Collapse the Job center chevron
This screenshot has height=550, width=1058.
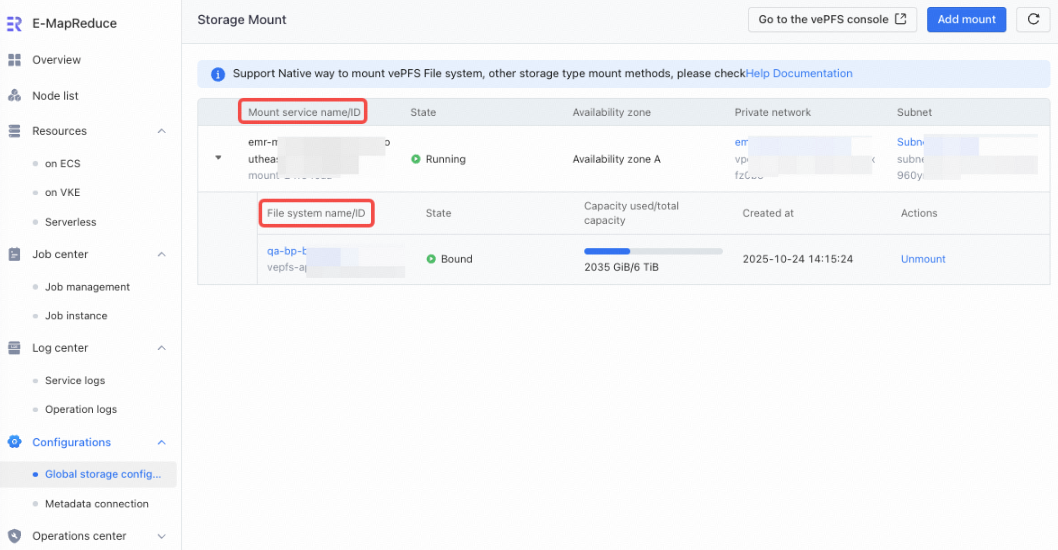point(161,254)
